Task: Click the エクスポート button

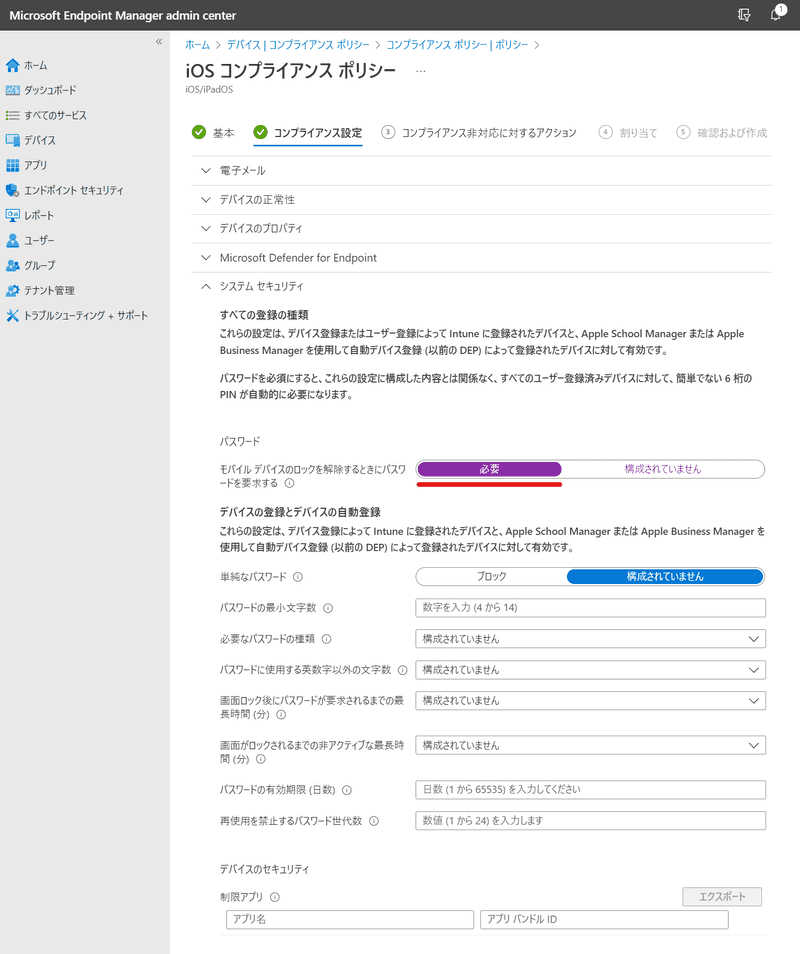Action: pyautogui.click(x=722, y=897)
